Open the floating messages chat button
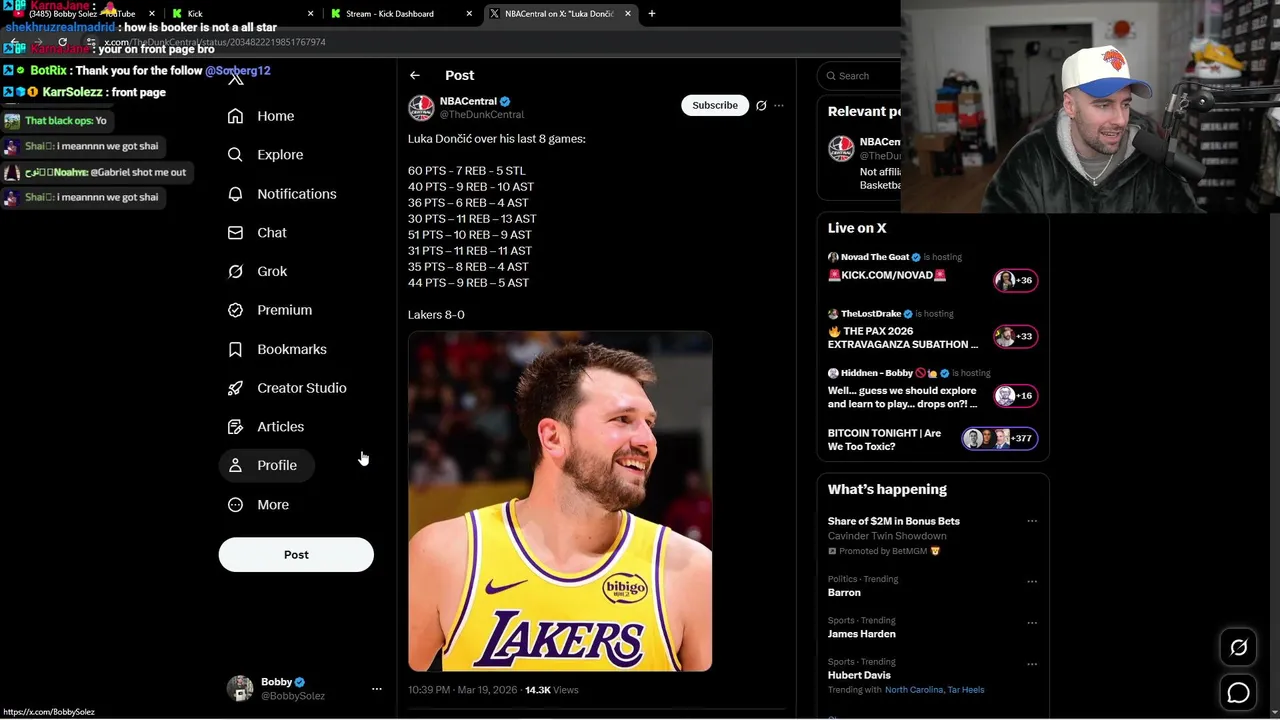 1238,692
